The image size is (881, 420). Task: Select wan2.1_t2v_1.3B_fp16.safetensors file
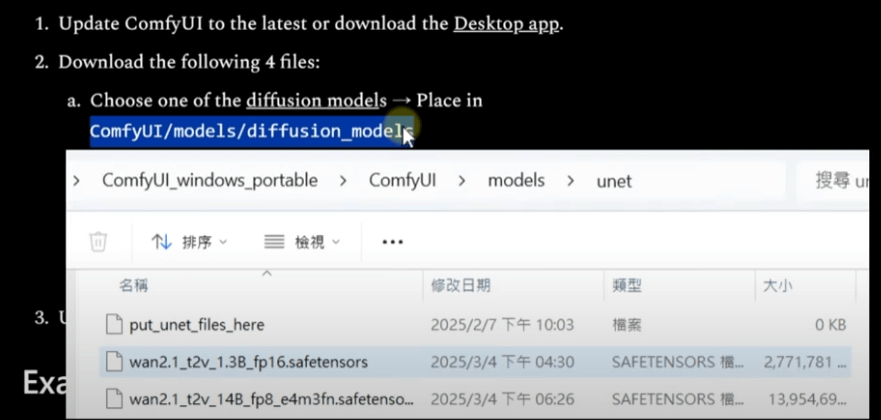pyautogui.click(x=248, y=362)
